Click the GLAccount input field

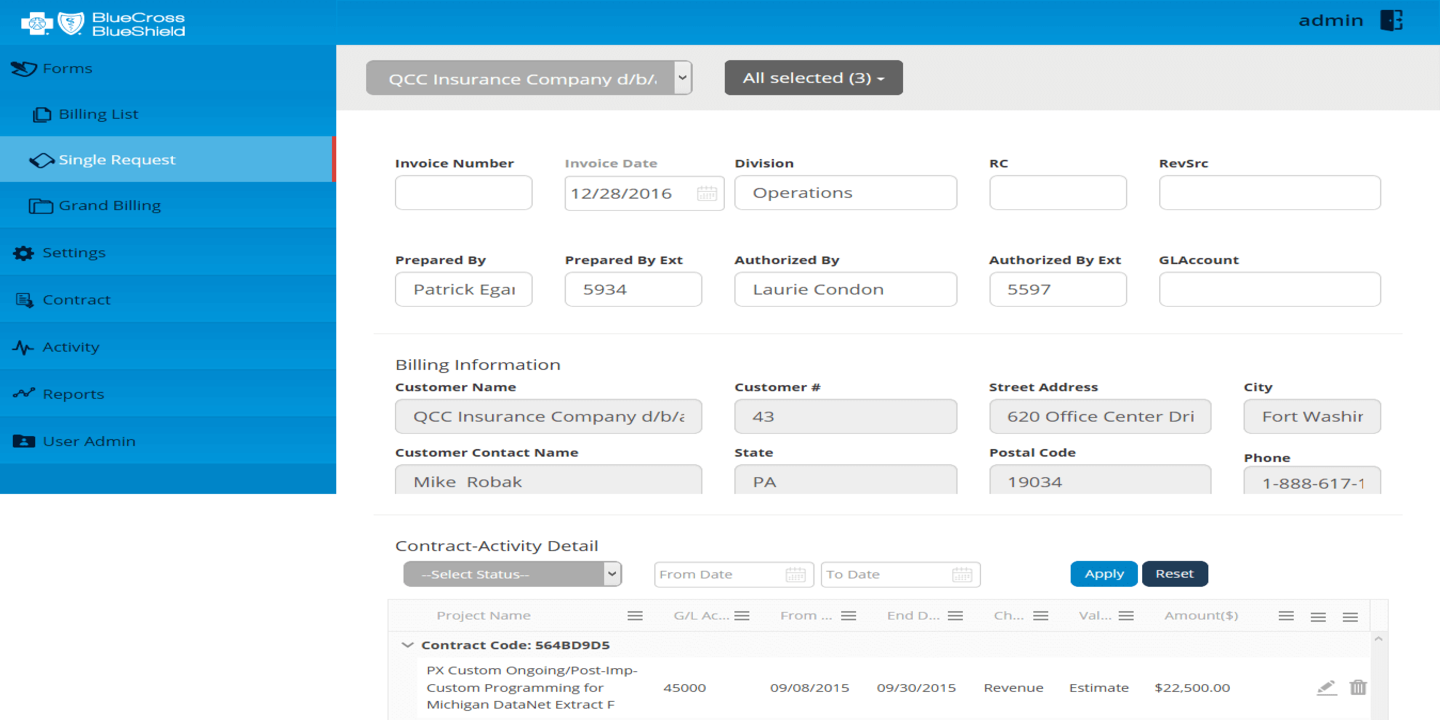(x=1270, y=289)
